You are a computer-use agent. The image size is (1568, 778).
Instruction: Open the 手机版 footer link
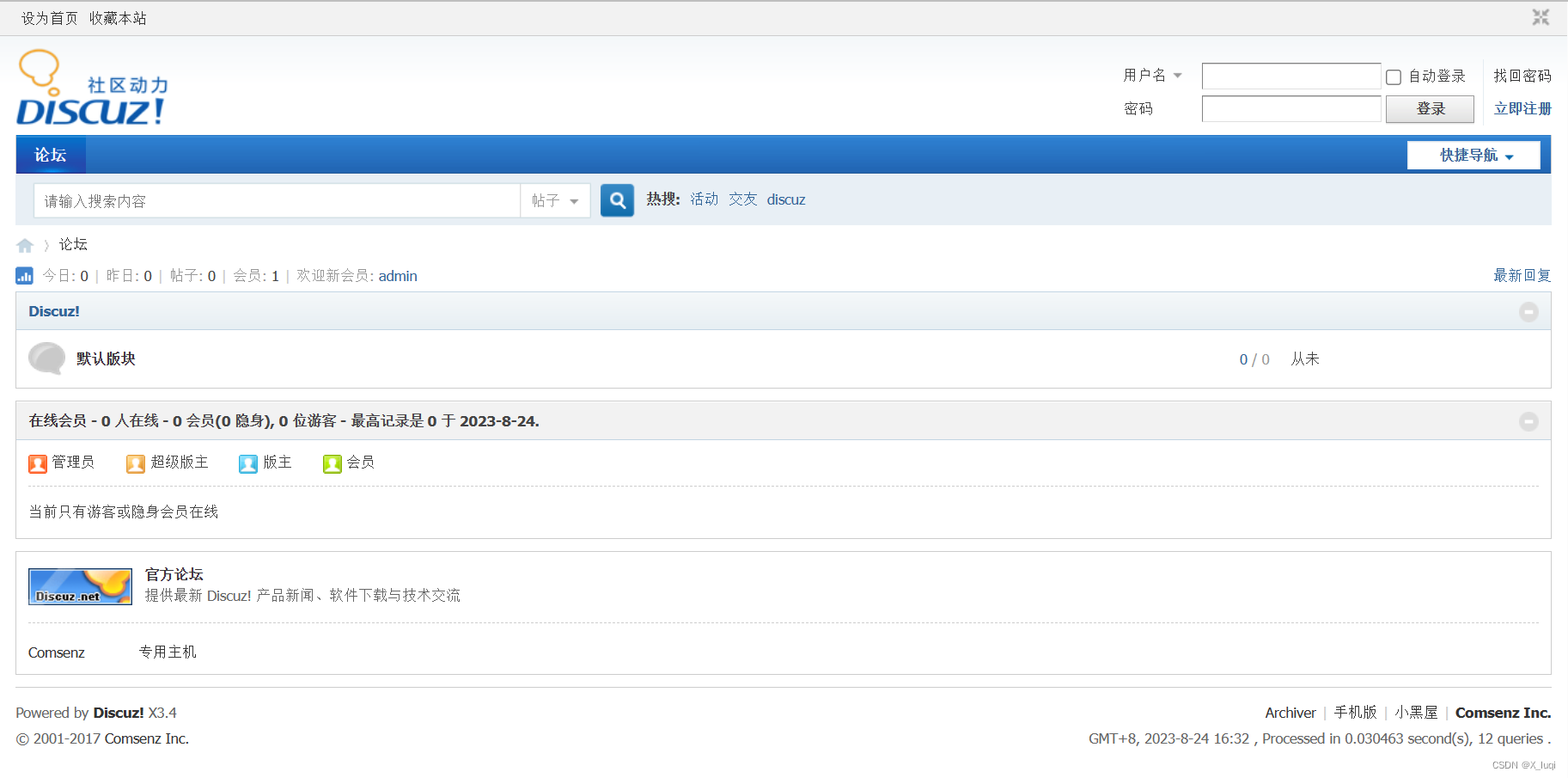tap(1356, 713)
